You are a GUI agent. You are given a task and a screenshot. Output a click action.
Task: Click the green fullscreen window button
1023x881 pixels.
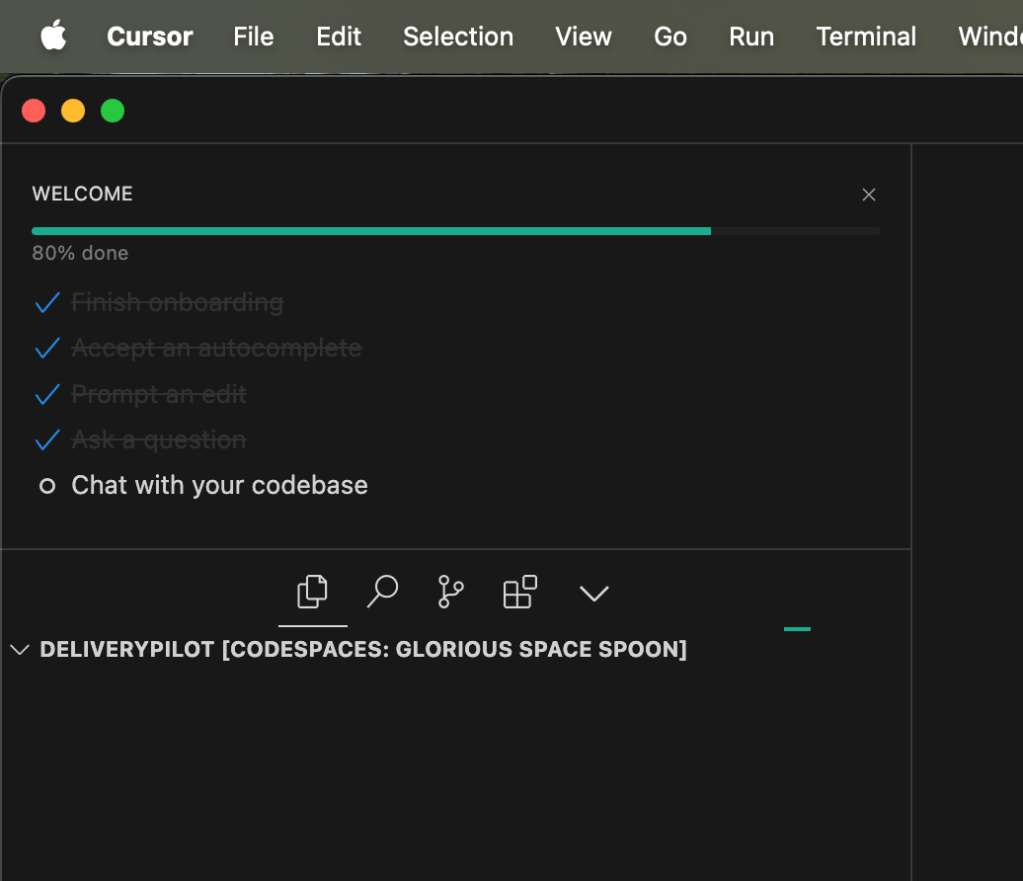113,111
